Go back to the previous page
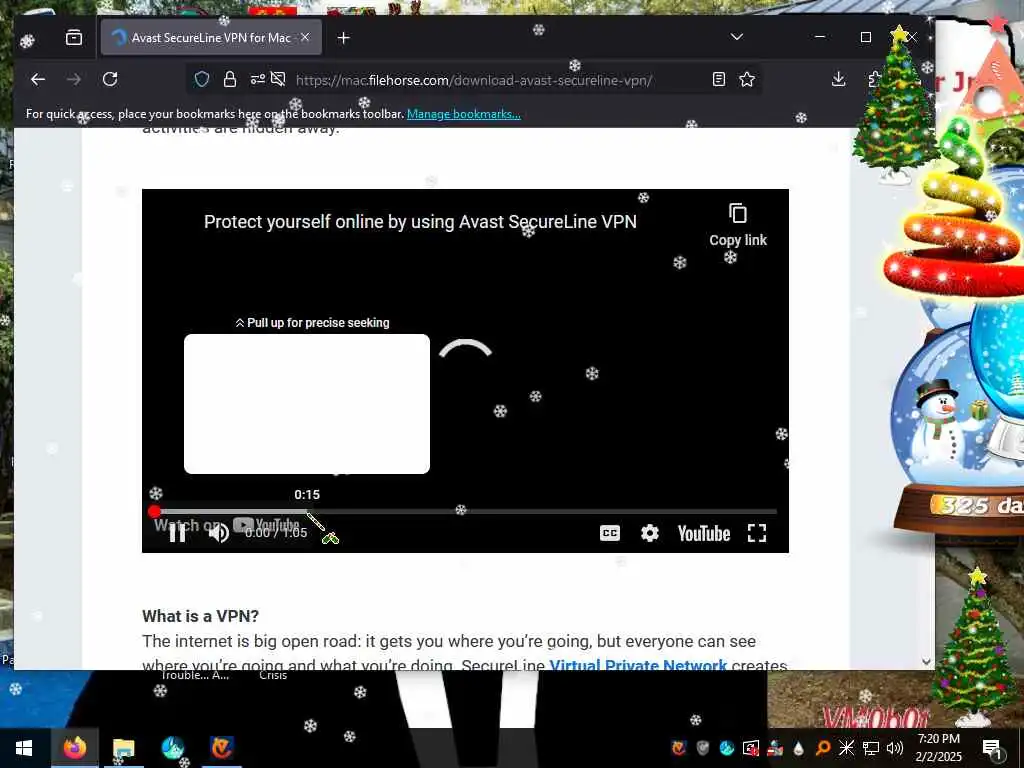 [38, 80]
